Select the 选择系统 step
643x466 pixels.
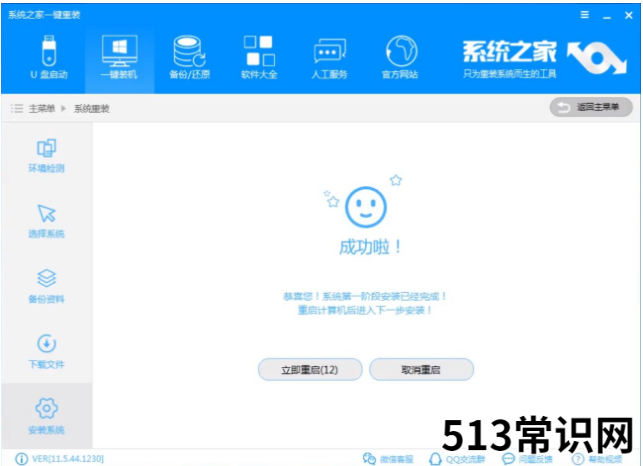click(46, 221)
